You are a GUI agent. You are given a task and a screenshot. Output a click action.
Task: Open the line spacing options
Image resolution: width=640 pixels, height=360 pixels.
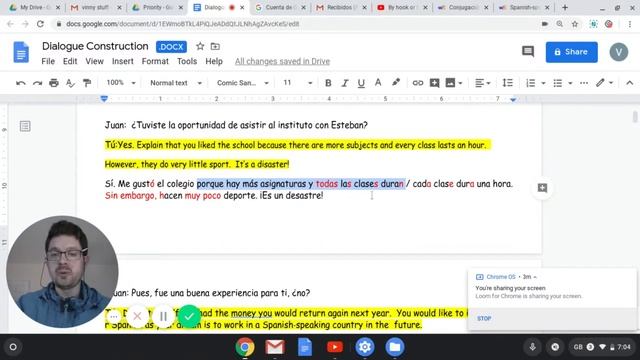click(507, 83)
